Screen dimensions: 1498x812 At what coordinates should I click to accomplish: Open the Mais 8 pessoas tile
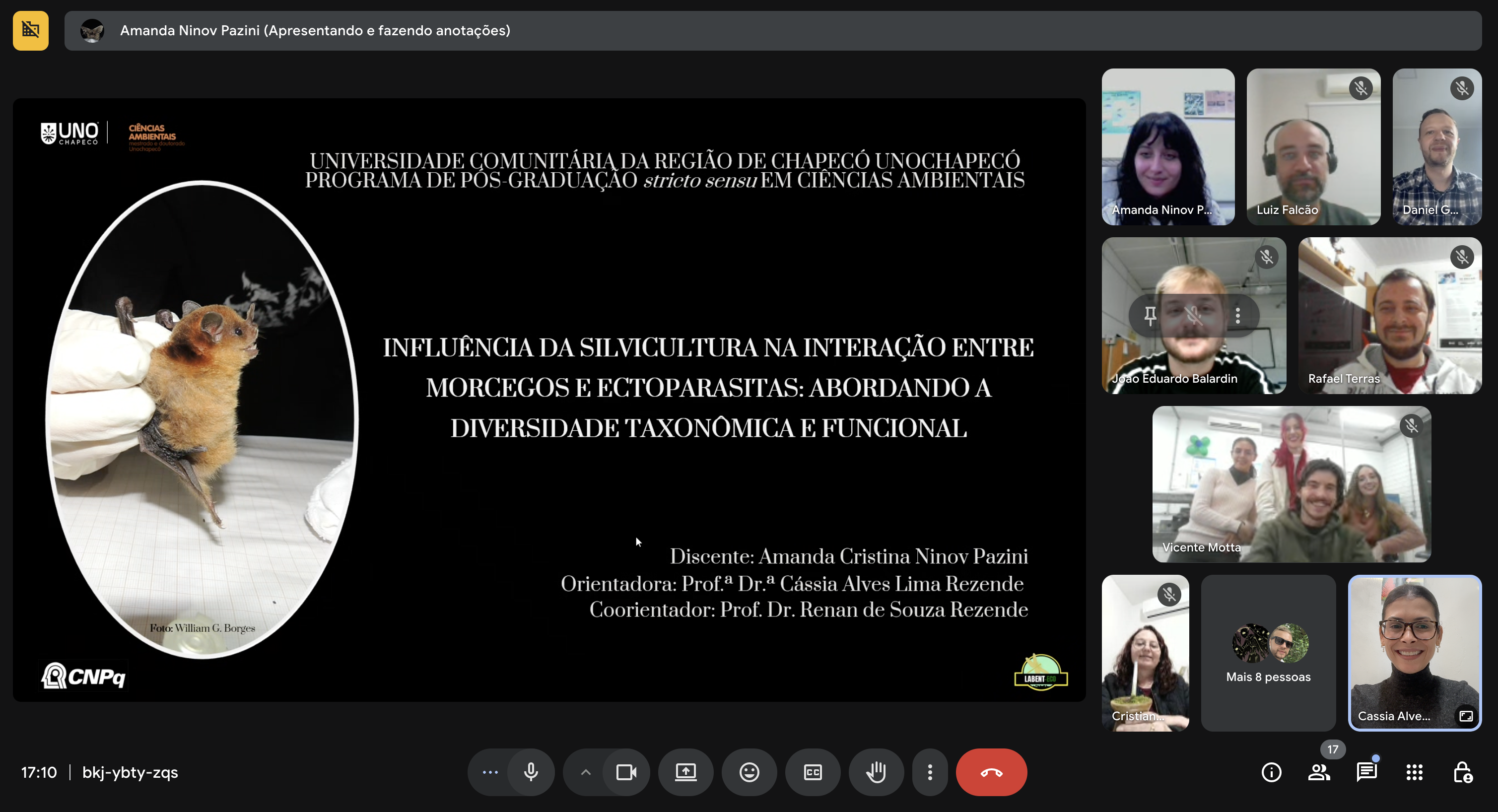tap(1268, 653)
